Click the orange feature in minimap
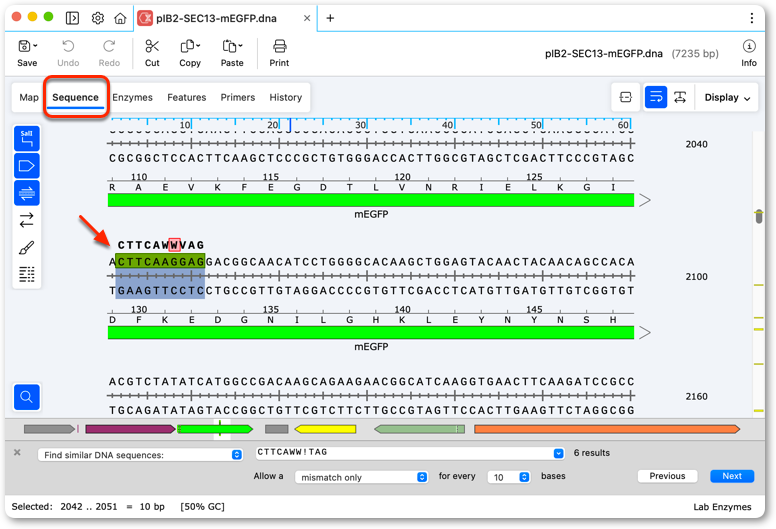Viewport: 776px width, 529px height. tap(607, 429)
